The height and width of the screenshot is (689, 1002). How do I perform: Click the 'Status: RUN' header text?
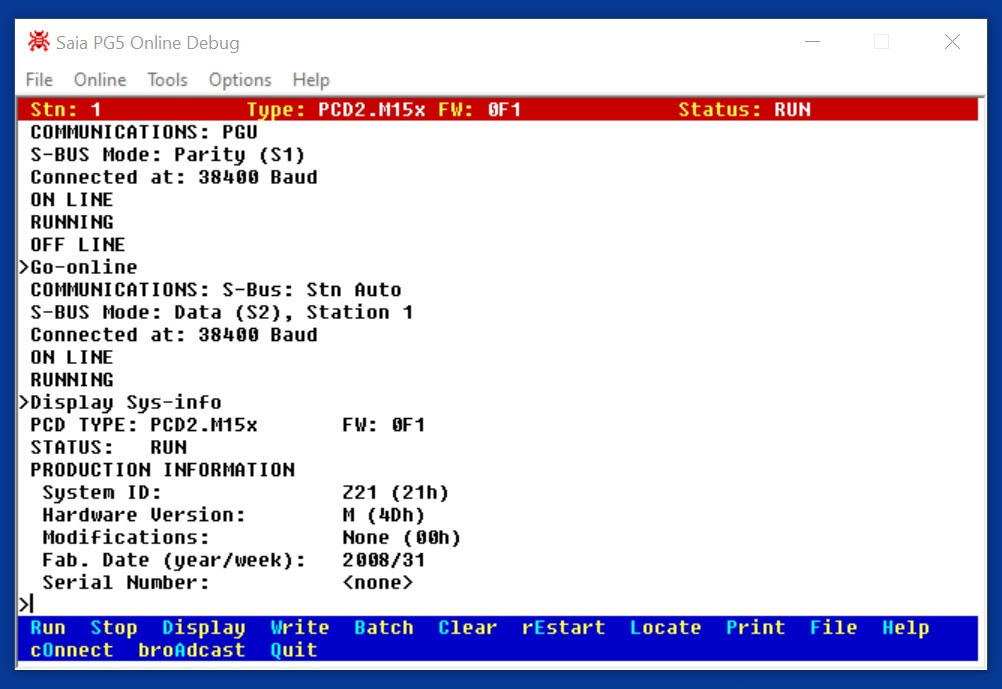pos(744,109)
